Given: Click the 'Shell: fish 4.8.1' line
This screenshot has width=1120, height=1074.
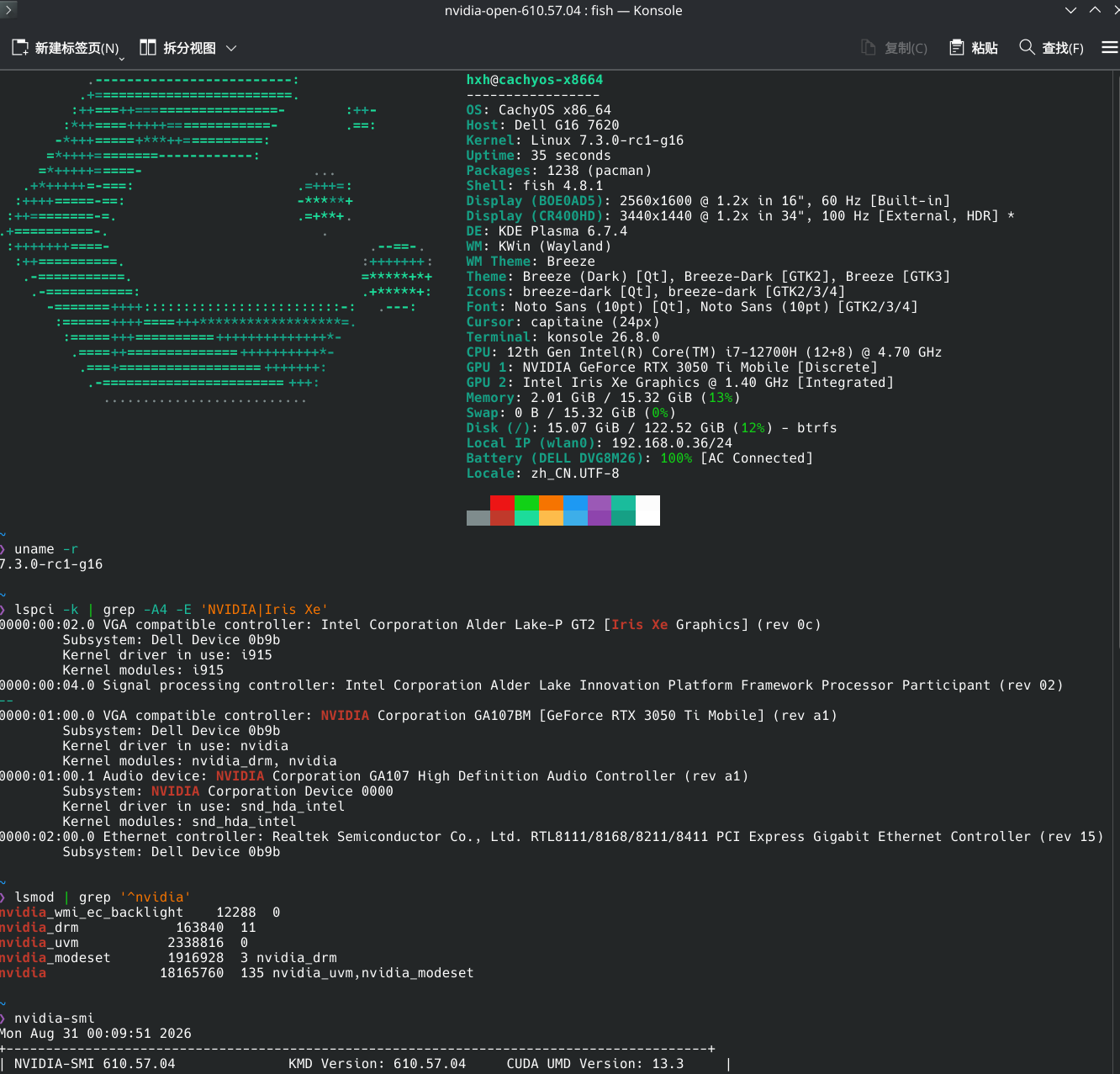Looking at the screenshot, I should click(x=535, y=186).
